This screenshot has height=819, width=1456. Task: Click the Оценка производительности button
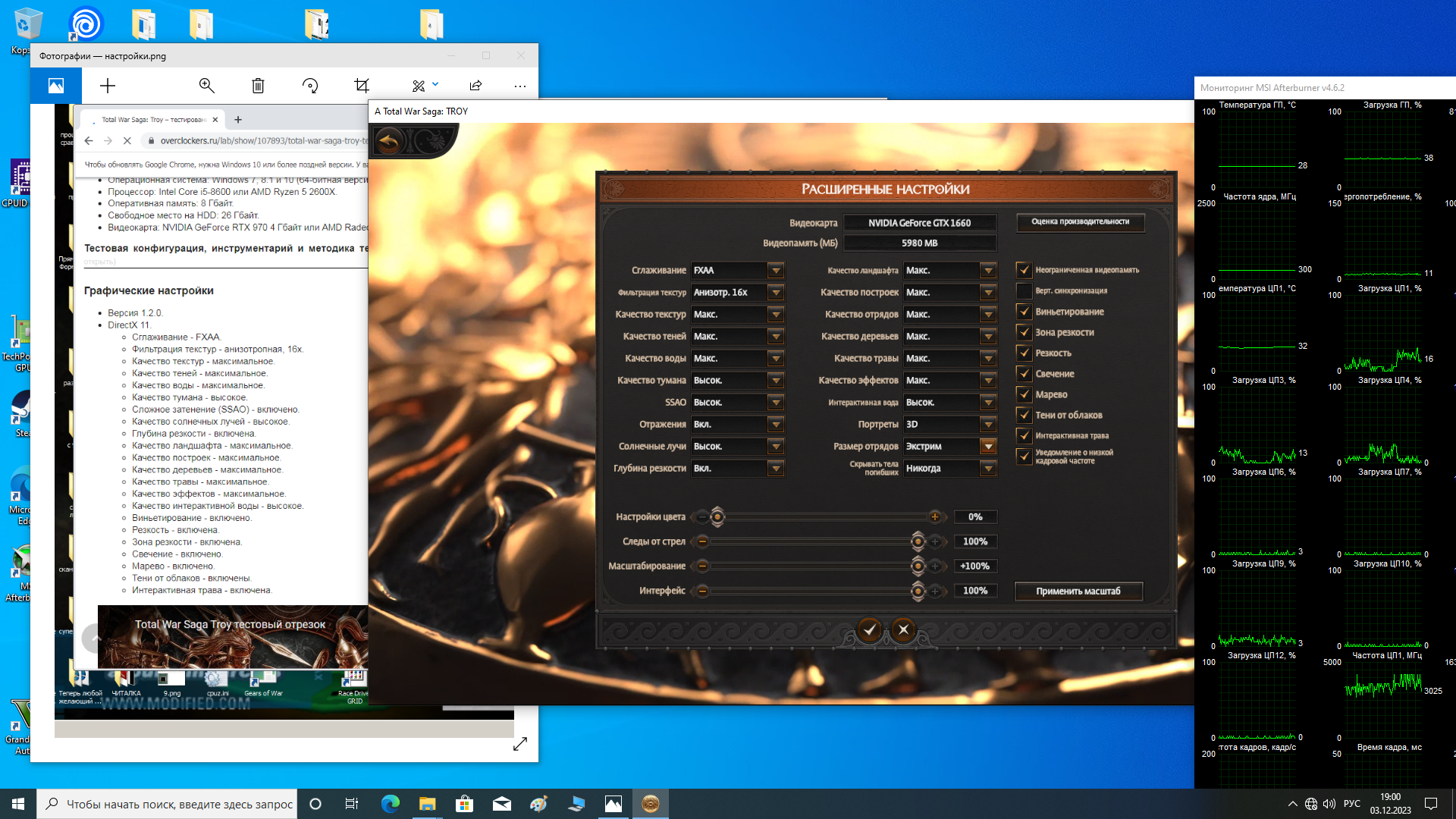[x=1080, y=222]
